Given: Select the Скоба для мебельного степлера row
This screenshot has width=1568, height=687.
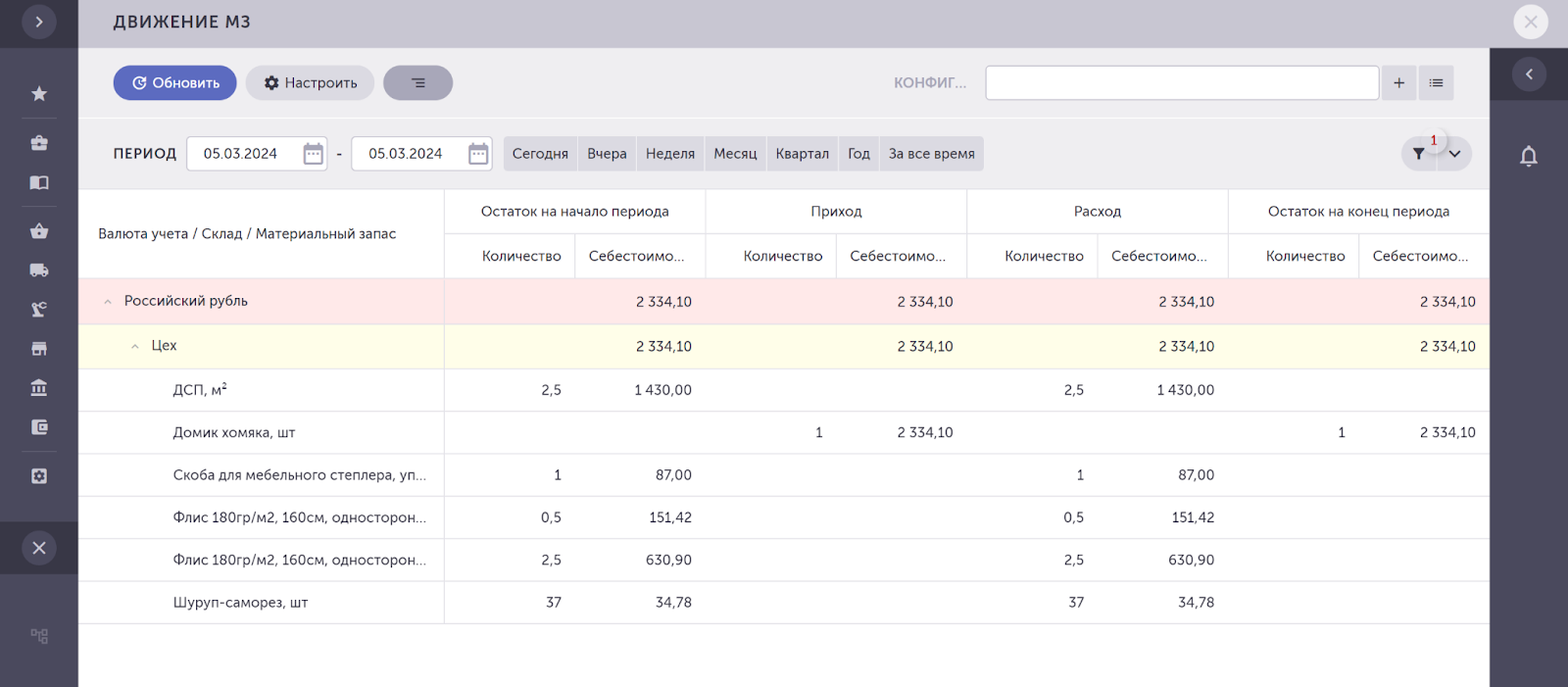Looking at the screenshot, I should 784,475.
